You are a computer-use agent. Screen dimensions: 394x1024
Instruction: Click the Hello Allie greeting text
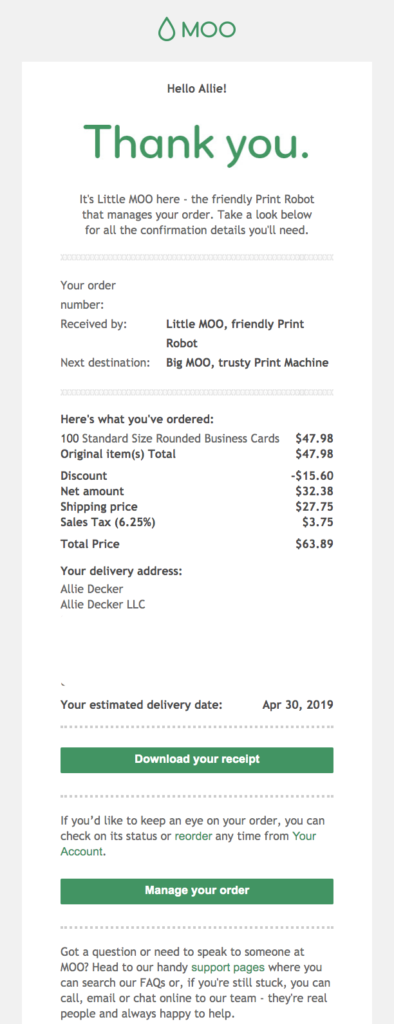point(197,88)
